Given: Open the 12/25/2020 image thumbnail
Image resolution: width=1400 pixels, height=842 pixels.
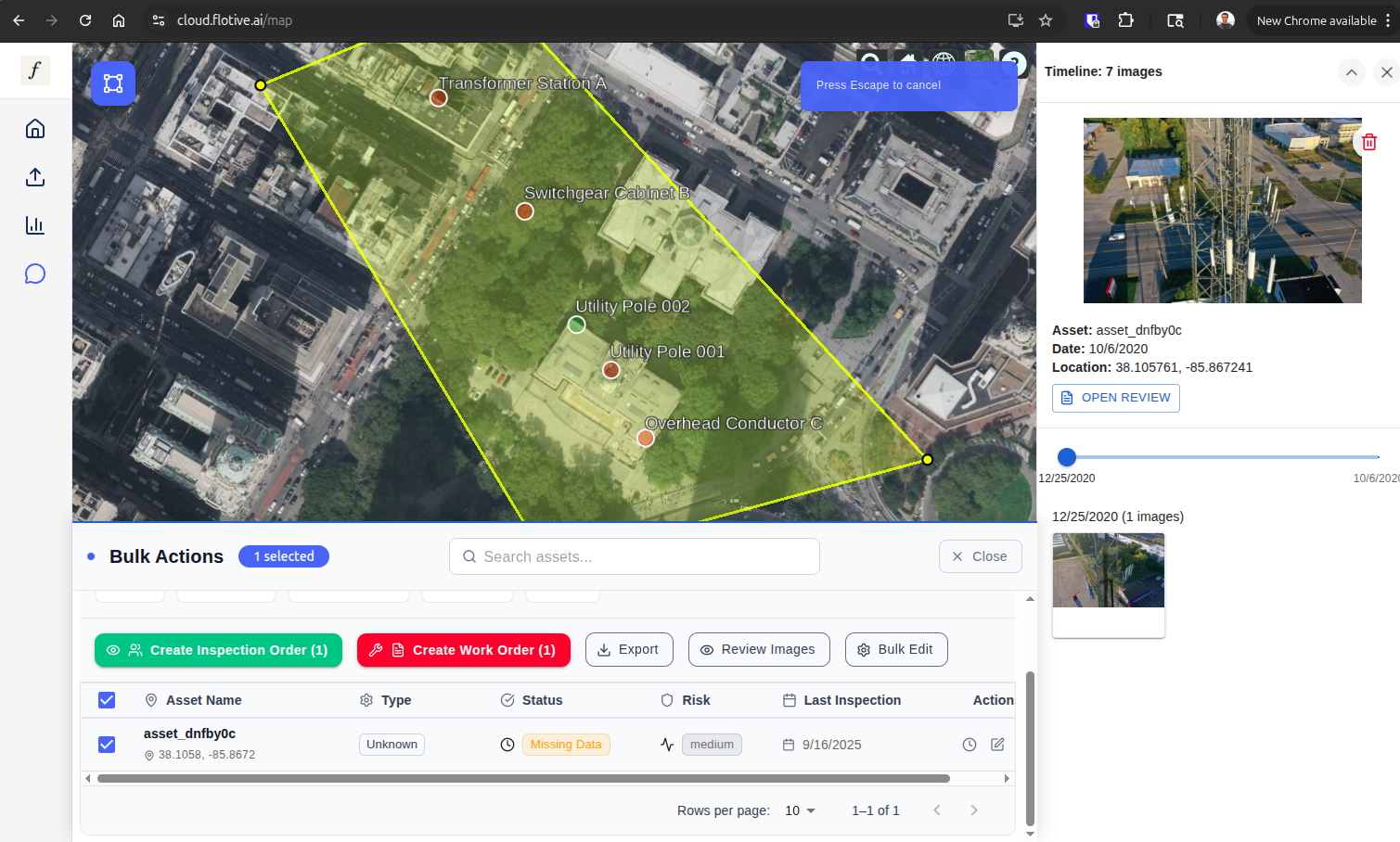Looking at the screenshot, I should tap(1108, 571).
